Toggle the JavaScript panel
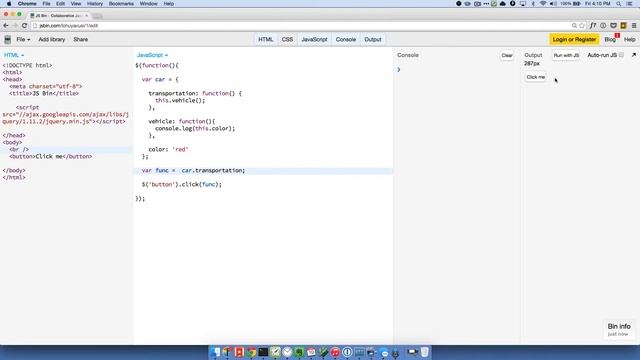Viewport: 640px width, 360px height. coord(314,40)
